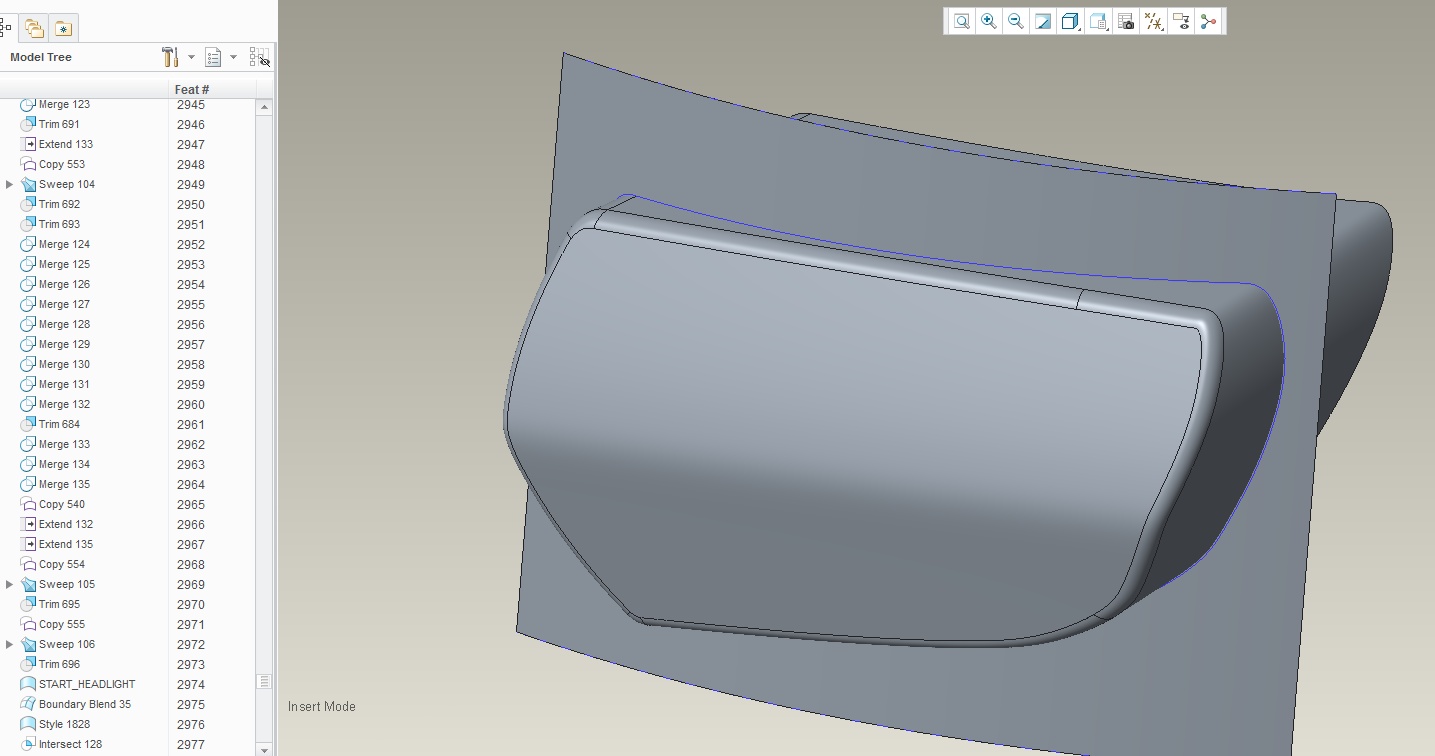Viewport: 1435px width, 756px height.
Task: Select the Copy 555 feature
Action: tap(62, 624)
